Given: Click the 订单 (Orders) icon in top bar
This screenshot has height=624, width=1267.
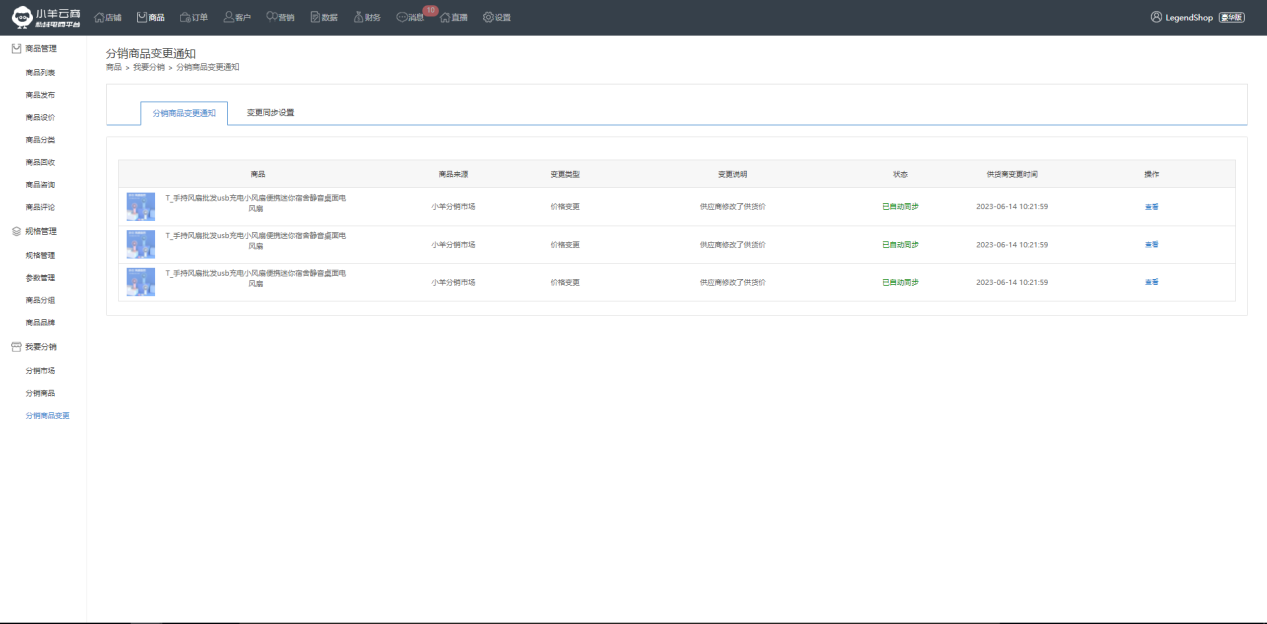Looking at the screenshot, I should click(186, 17).
